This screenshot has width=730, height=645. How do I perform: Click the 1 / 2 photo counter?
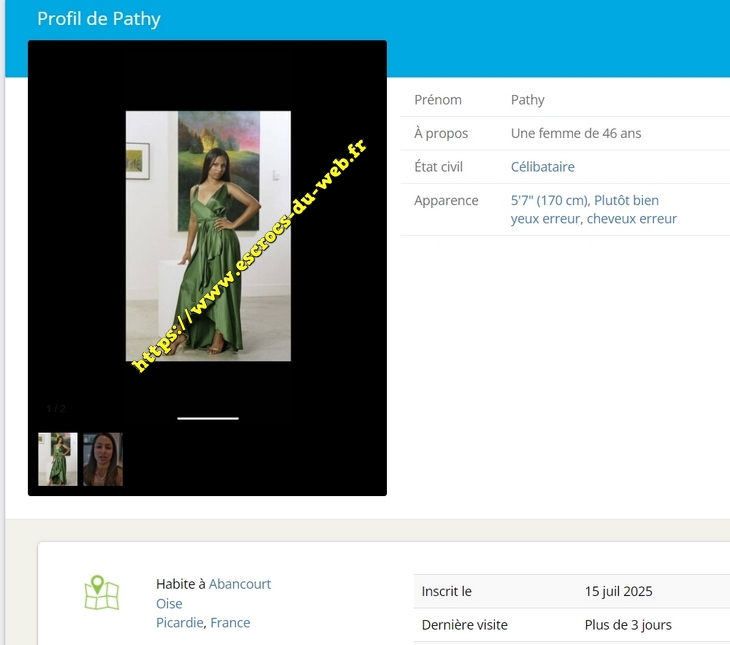56,409
